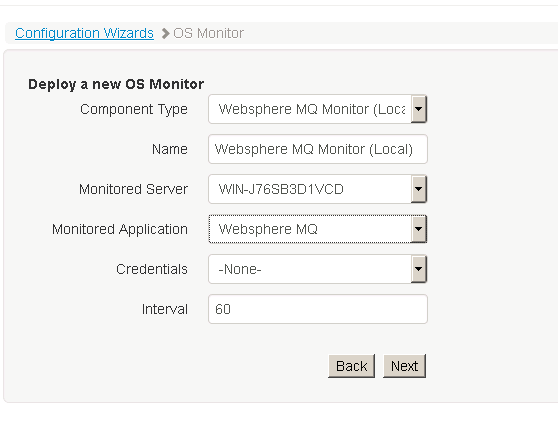Expand the Component Type dropdown arrow
558x430 pixels.
418,109
